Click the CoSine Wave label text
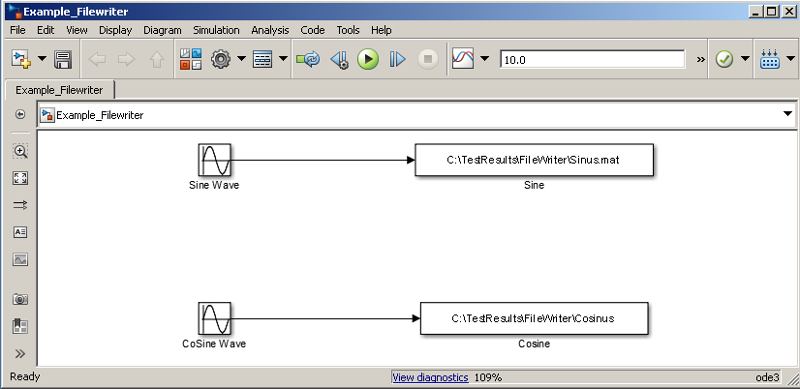Image resolution: width=800 pixels, height=389 pixels. [x=214, y=344]
